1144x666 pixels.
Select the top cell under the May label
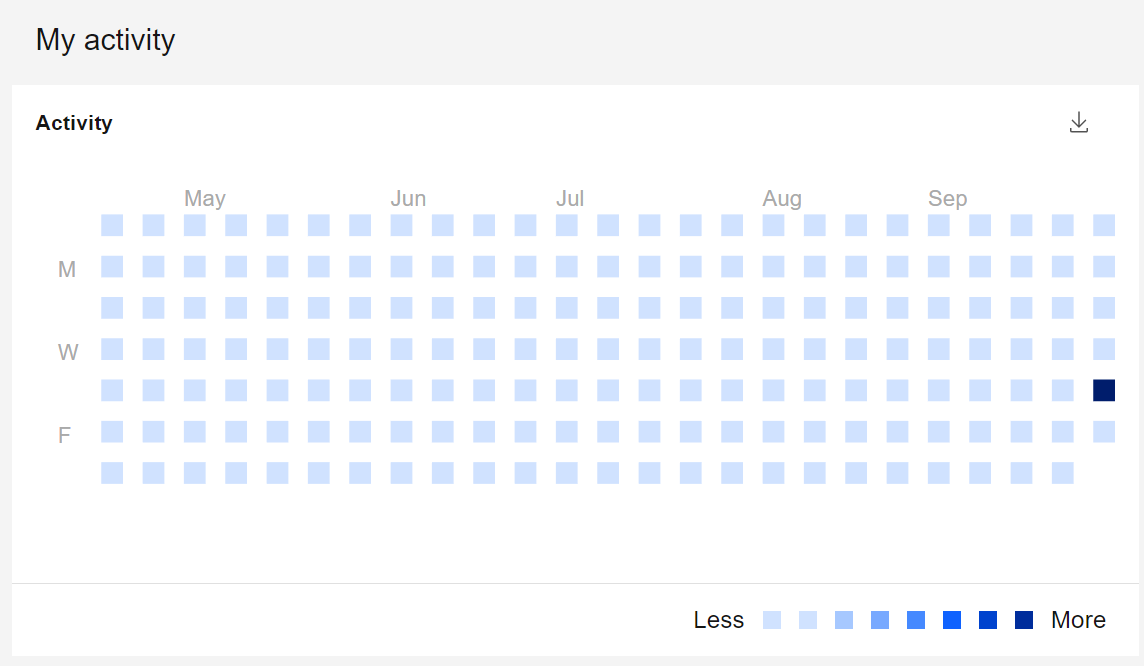pos(195,225)
